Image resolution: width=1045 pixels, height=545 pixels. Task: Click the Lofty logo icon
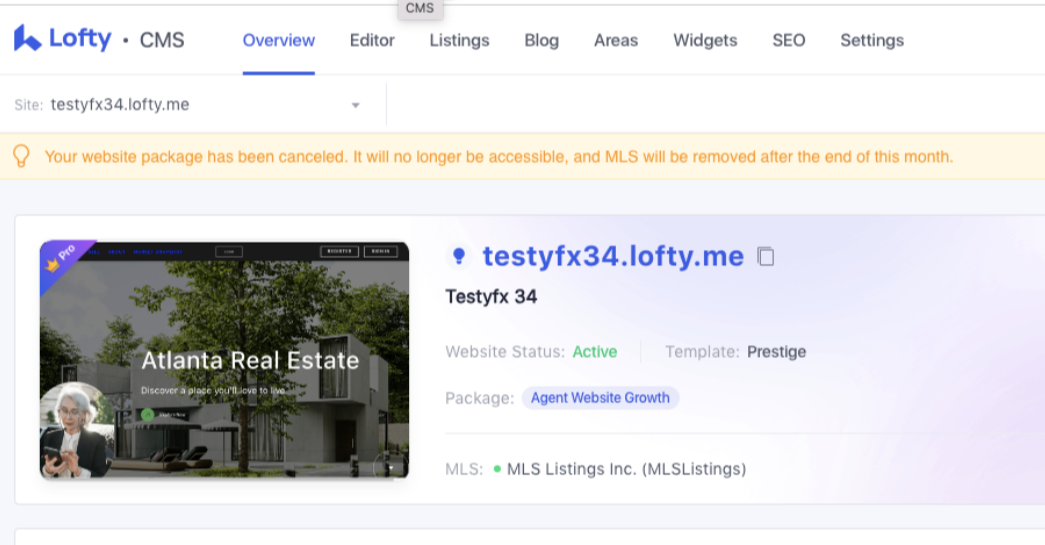27,39
